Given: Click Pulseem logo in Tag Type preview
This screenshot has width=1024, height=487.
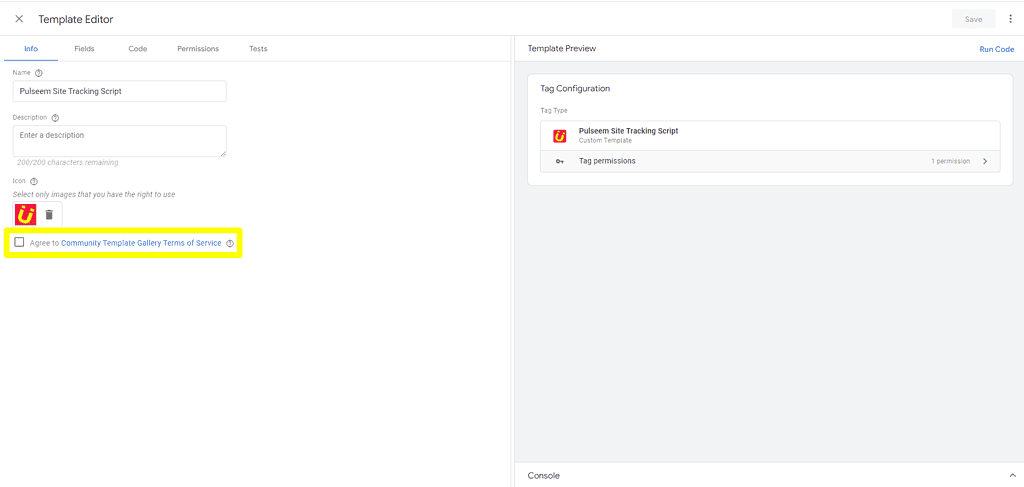Looking at the screenshot, I should [x=560, y=136].
